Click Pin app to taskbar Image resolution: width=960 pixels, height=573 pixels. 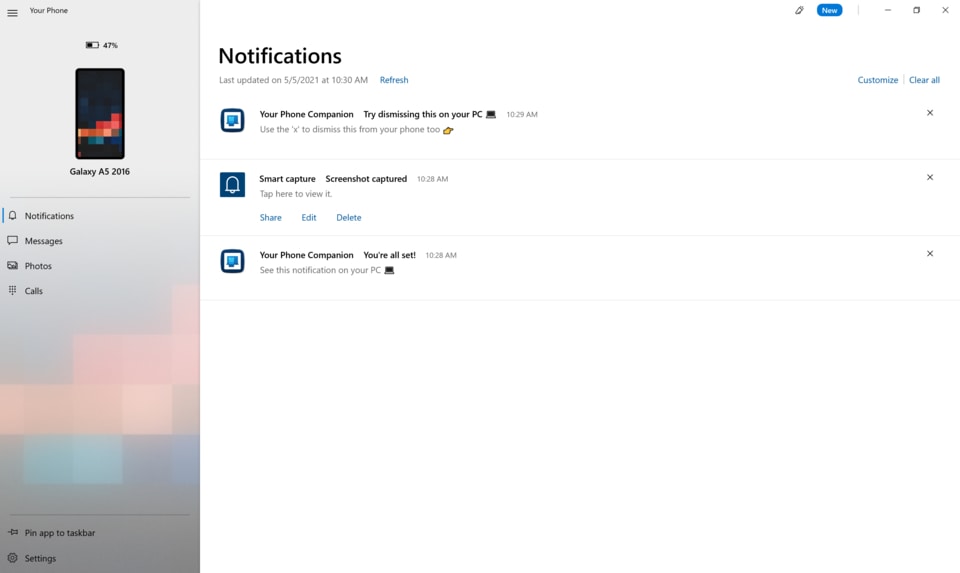pyautogui.click(x=100, y=533)
